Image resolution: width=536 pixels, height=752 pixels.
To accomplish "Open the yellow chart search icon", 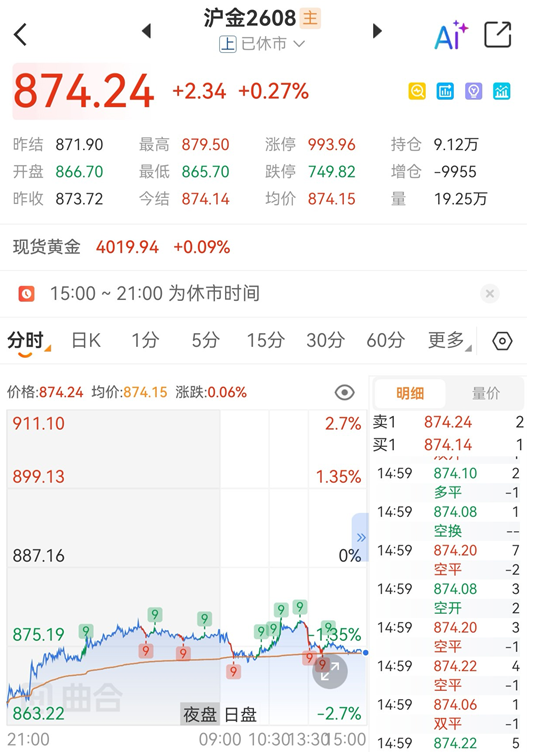I will pos(417,91).
